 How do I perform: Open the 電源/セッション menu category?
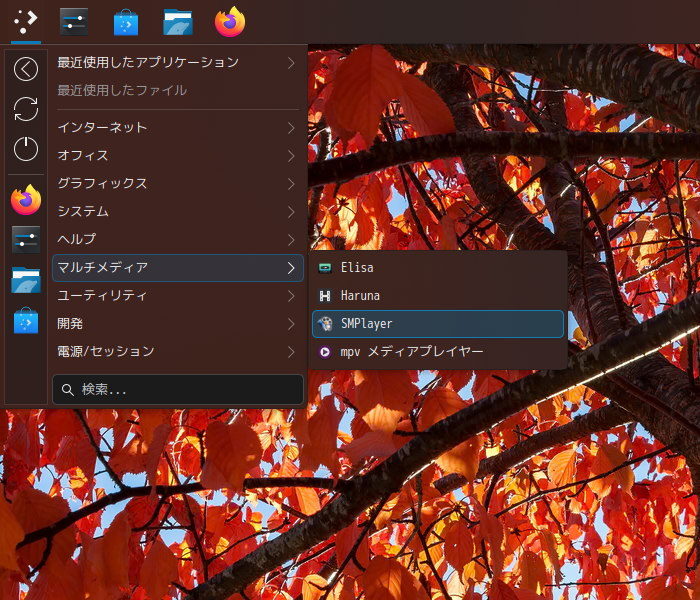[x=178, y=352]
